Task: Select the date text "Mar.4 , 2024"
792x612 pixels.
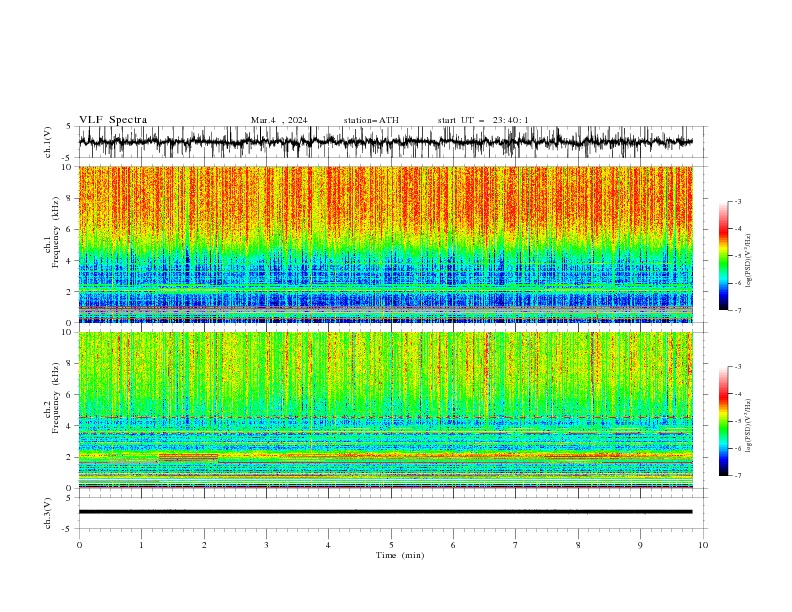Action: coord(279,120)
